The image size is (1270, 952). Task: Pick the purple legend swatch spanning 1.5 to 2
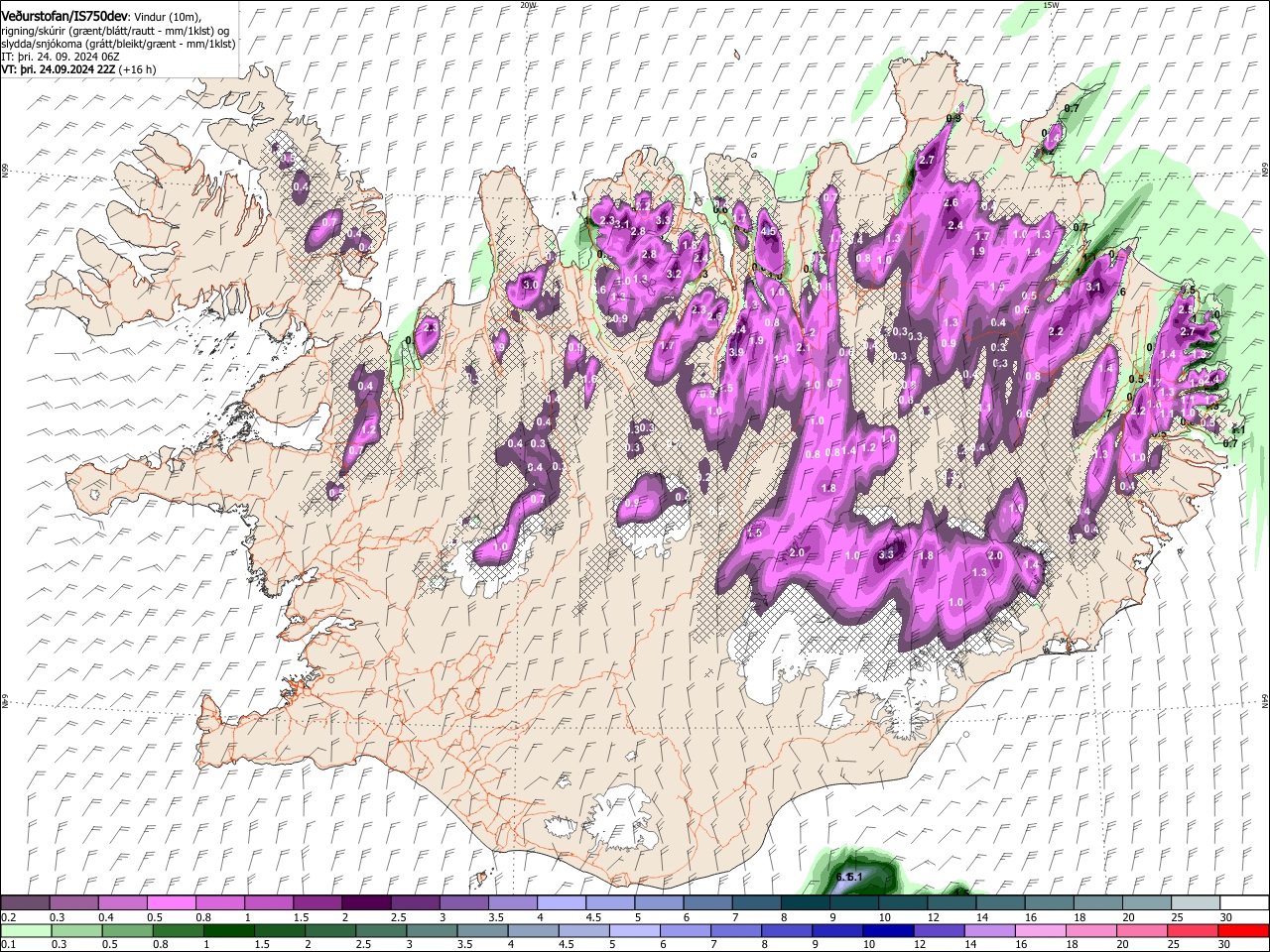[x=317, y=902]
